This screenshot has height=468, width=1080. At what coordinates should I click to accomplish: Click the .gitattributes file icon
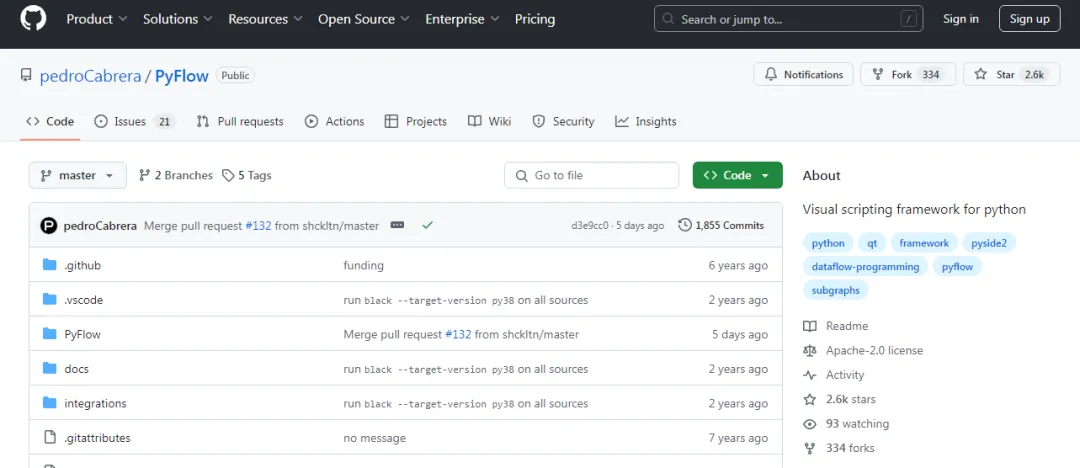(x=49, y=438)
